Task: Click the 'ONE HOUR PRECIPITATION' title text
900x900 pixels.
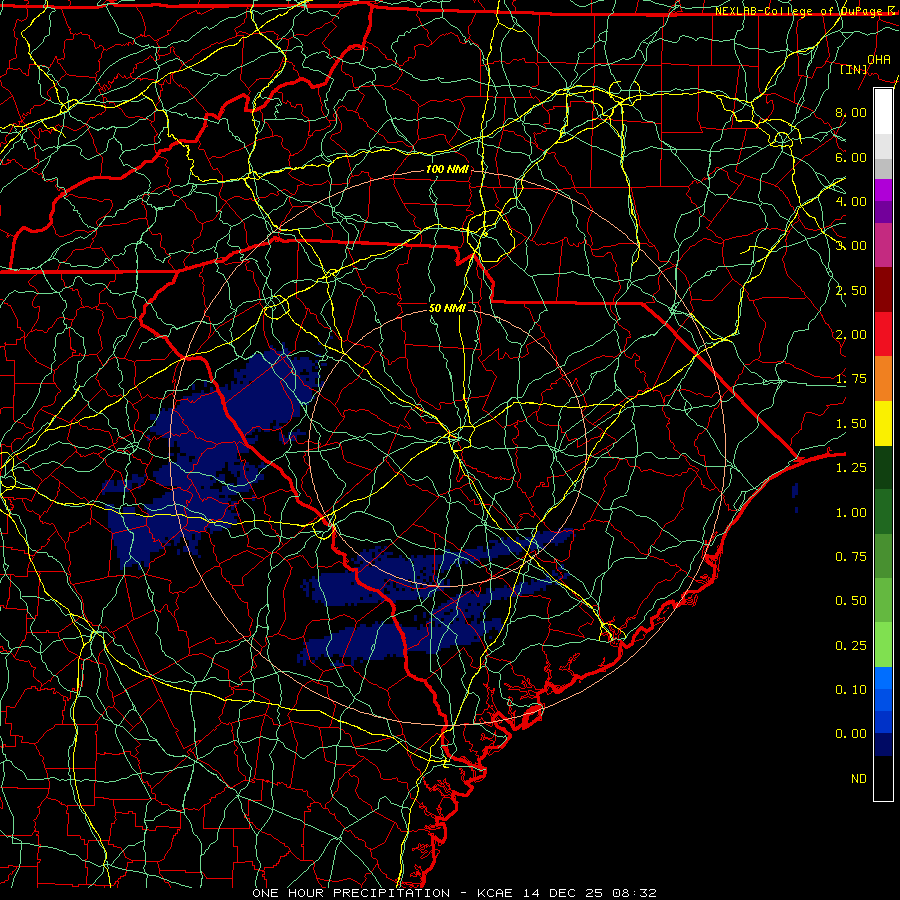Action: [351, 893]
